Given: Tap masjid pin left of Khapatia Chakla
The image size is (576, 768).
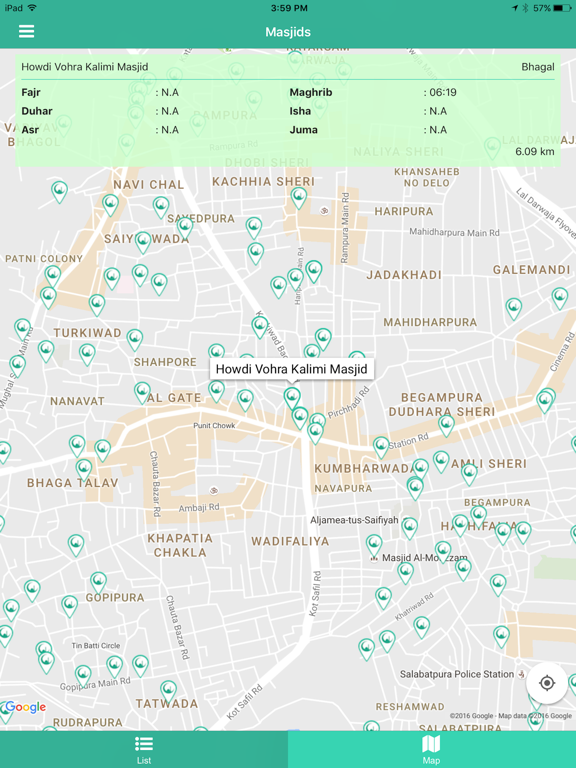Looking at the screenshot, I should 76,546.
